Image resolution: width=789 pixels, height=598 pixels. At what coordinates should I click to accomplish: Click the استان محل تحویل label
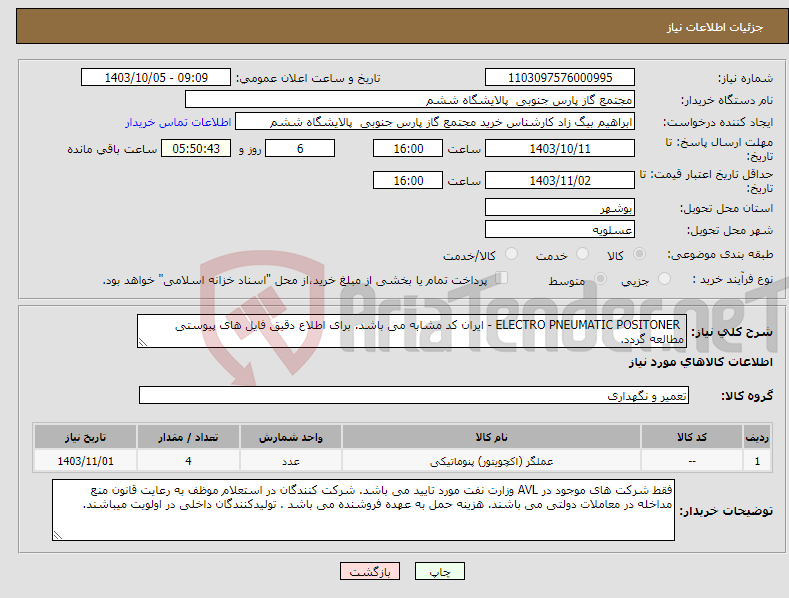727,208
